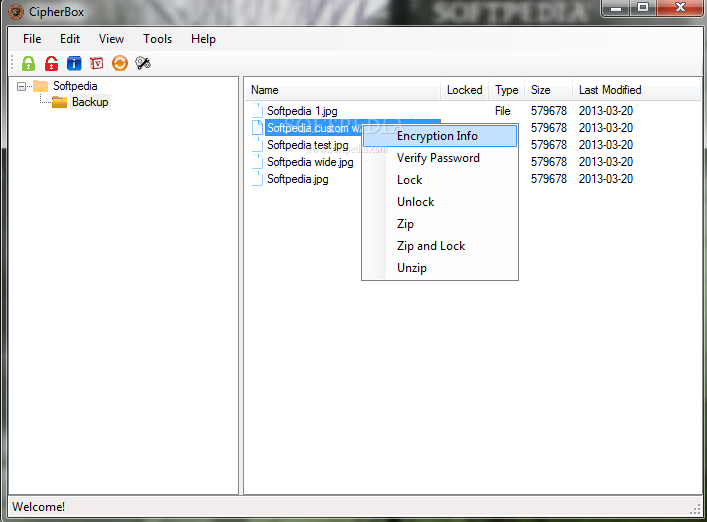The width and height of the screenshot is (707, 522).
Task: Choose Unlock in the context menu
Action: click(440, 202)
